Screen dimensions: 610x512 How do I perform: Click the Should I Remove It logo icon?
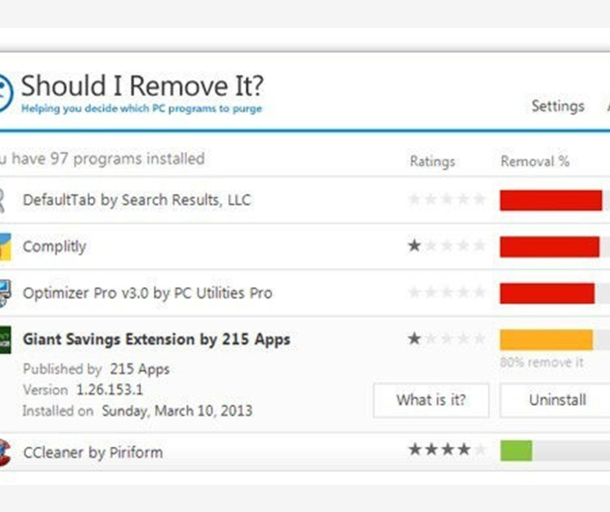pos(6,93)
